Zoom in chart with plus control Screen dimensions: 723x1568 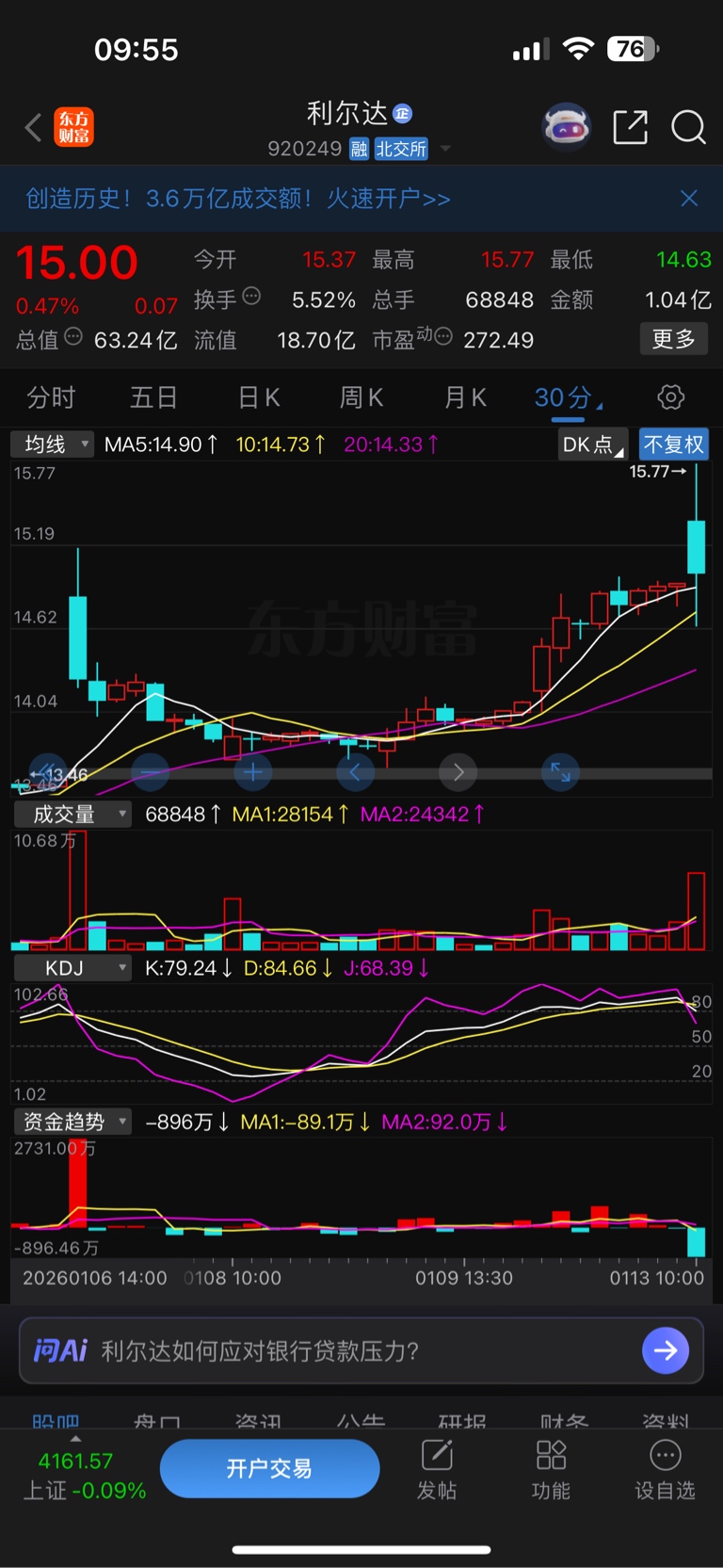pyautogui.click(x=252, y=773)
